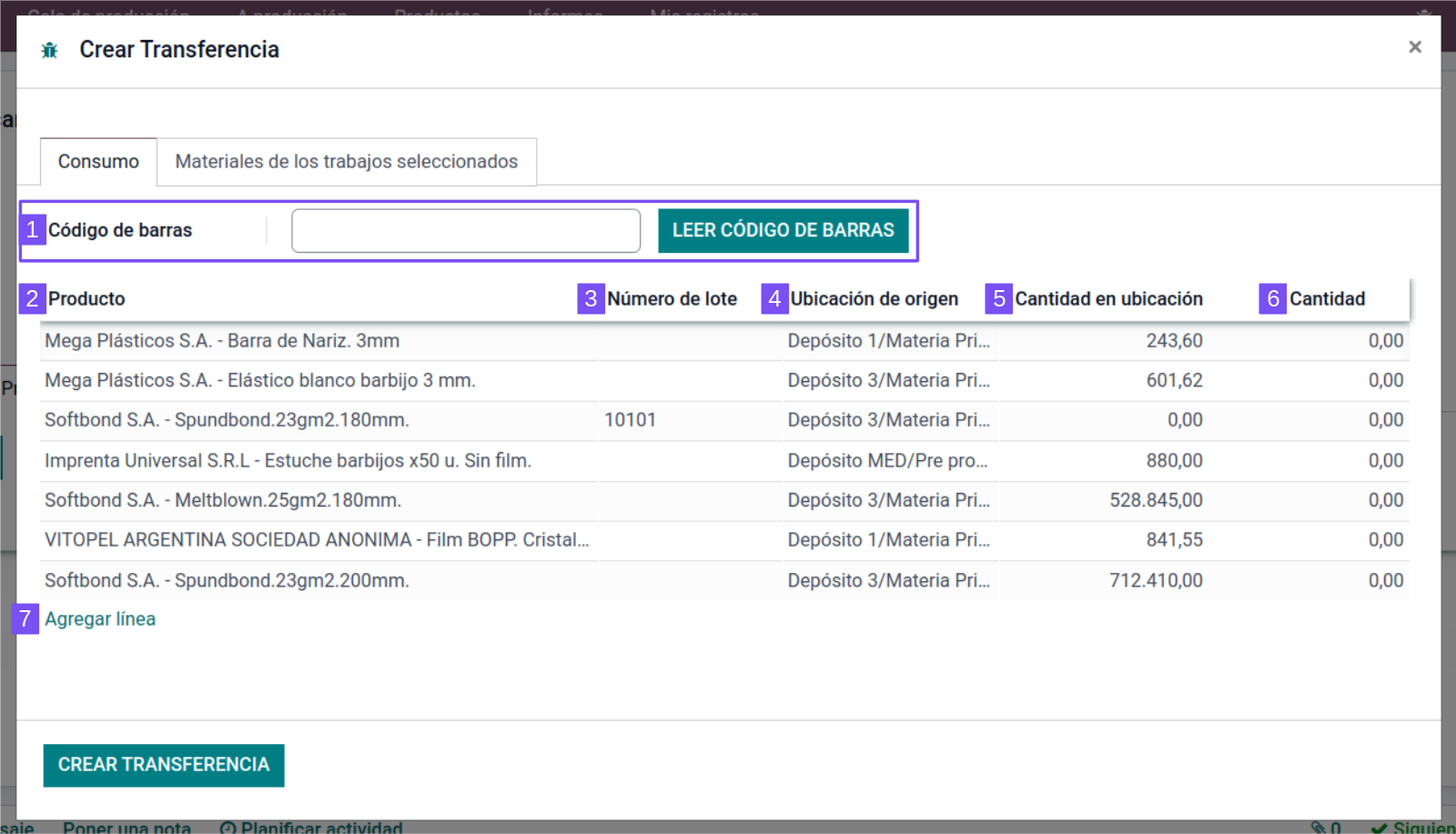
Task: Click the Cantidad column header
Action: click(x=1327, y=299)
